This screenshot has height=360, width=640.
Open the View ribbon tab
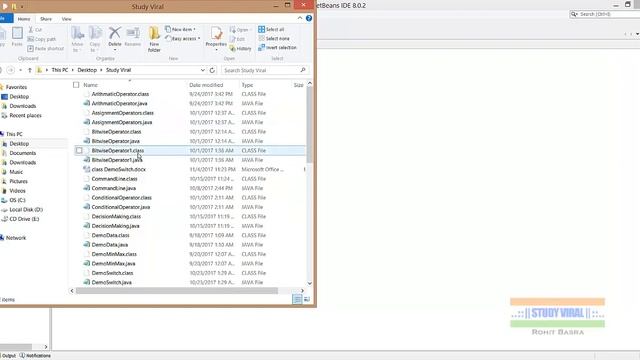tap(67, 19)
